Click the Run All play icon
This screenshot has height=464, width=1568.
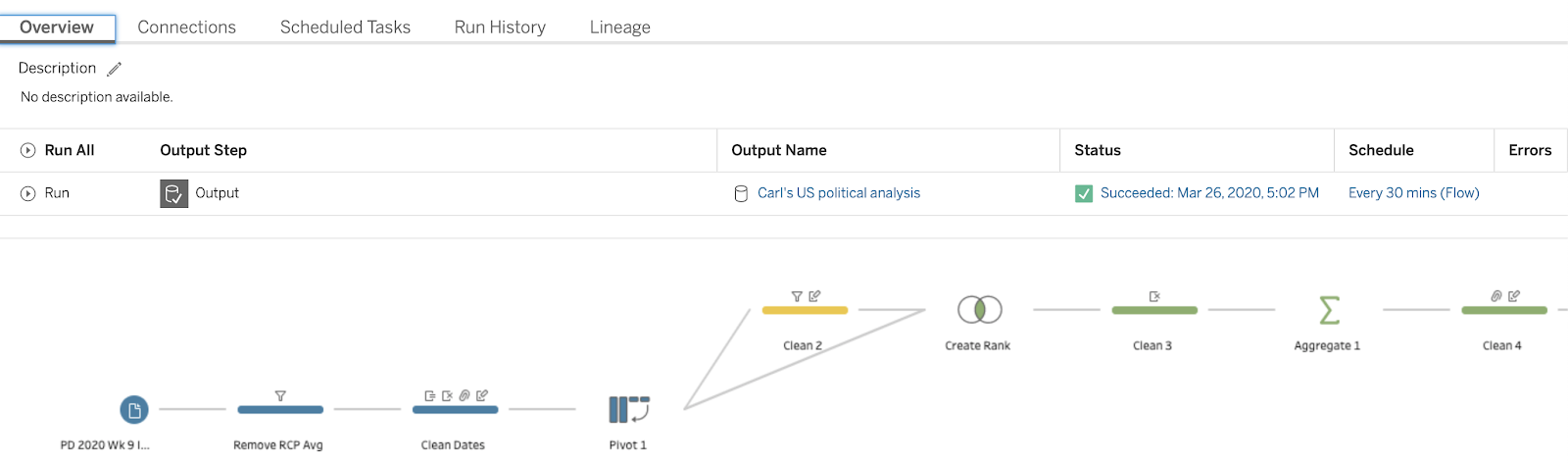tap(28, 150)
